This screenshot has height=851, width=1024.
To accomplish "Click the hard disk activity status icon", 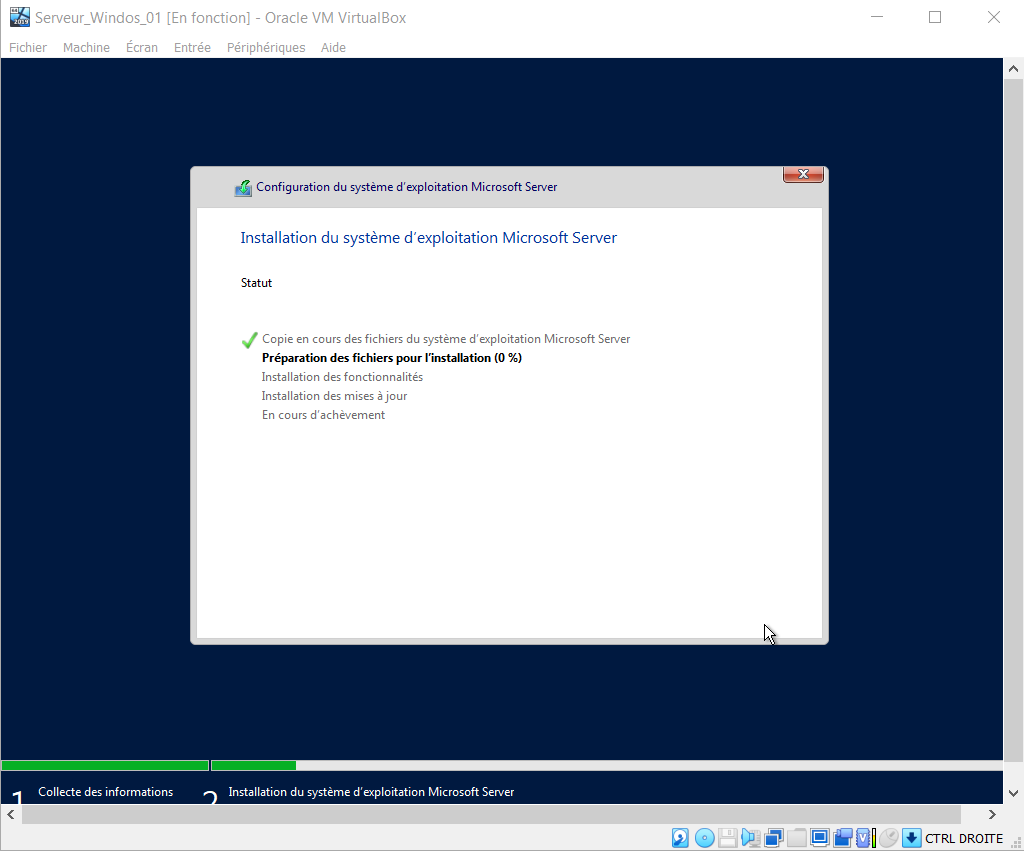I will point(680,838).
